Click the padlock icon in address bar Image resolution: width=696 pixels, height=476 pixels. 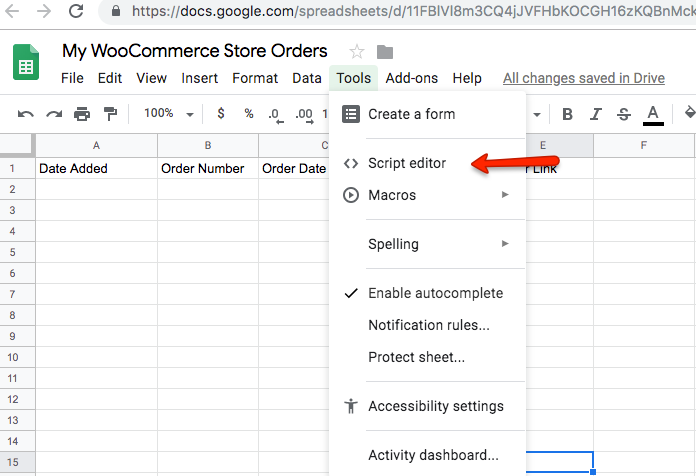coord(116,11)
